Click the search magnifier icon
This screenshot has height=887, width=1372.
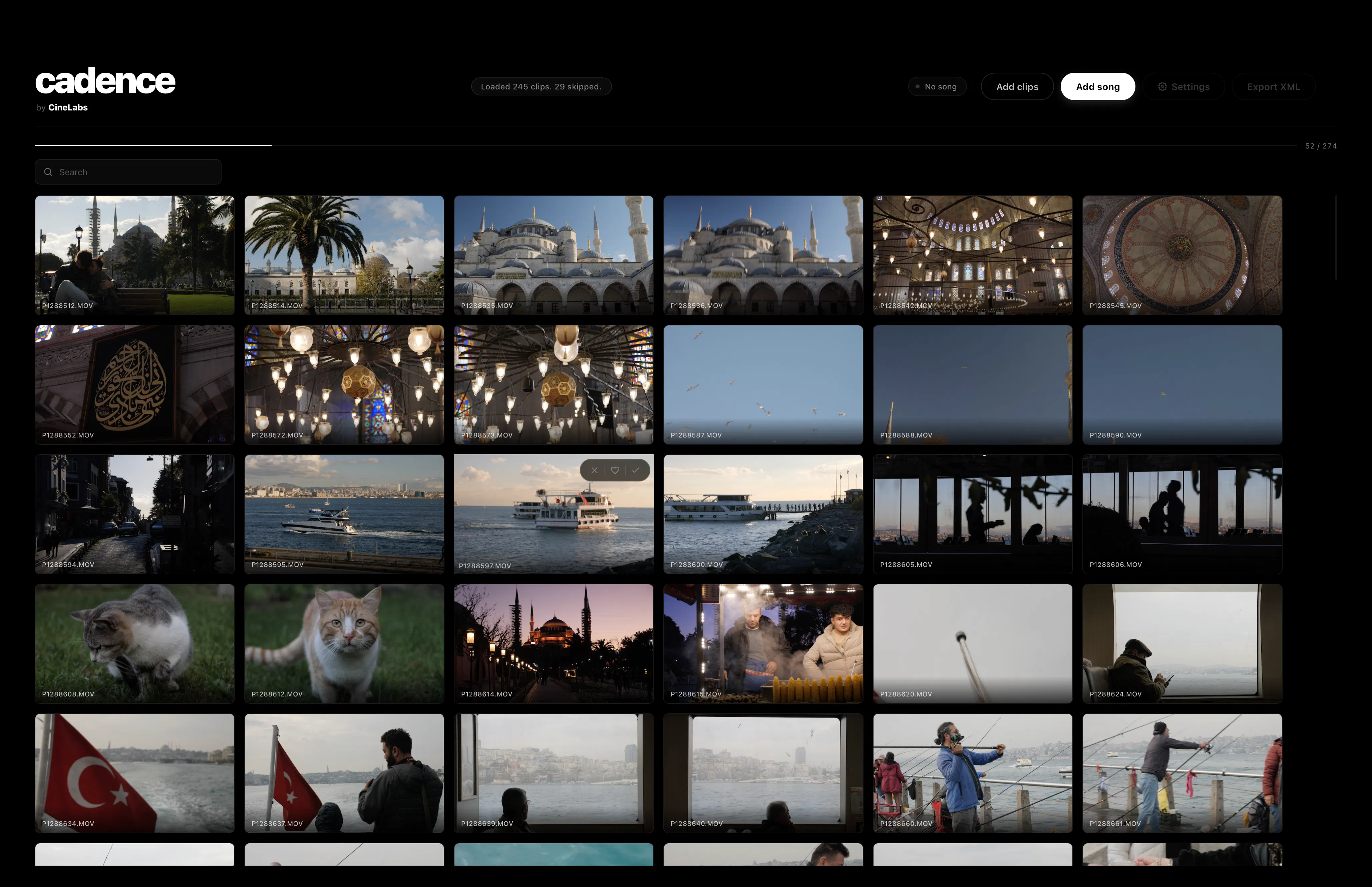(48, 172)
